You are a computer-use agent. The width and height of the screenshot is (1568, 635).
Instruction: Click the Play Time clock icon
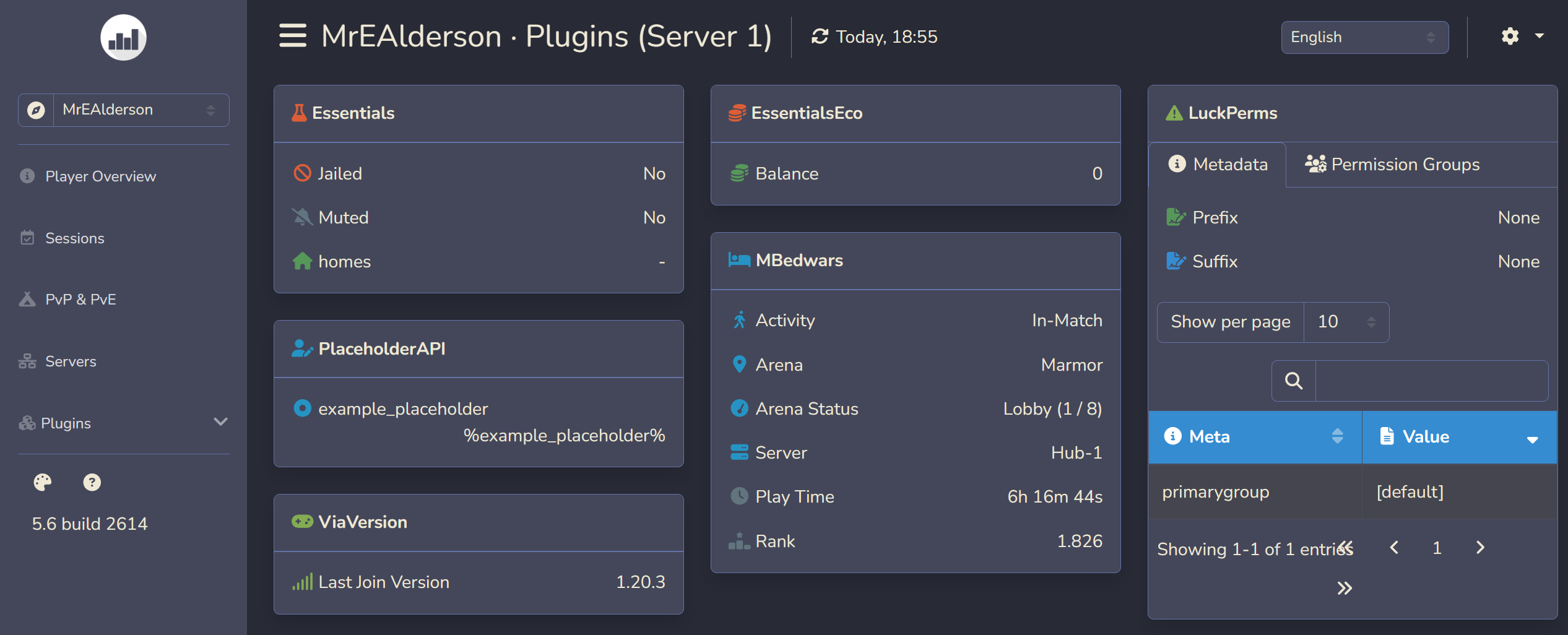pyautogui.click(x=739, y=496)
